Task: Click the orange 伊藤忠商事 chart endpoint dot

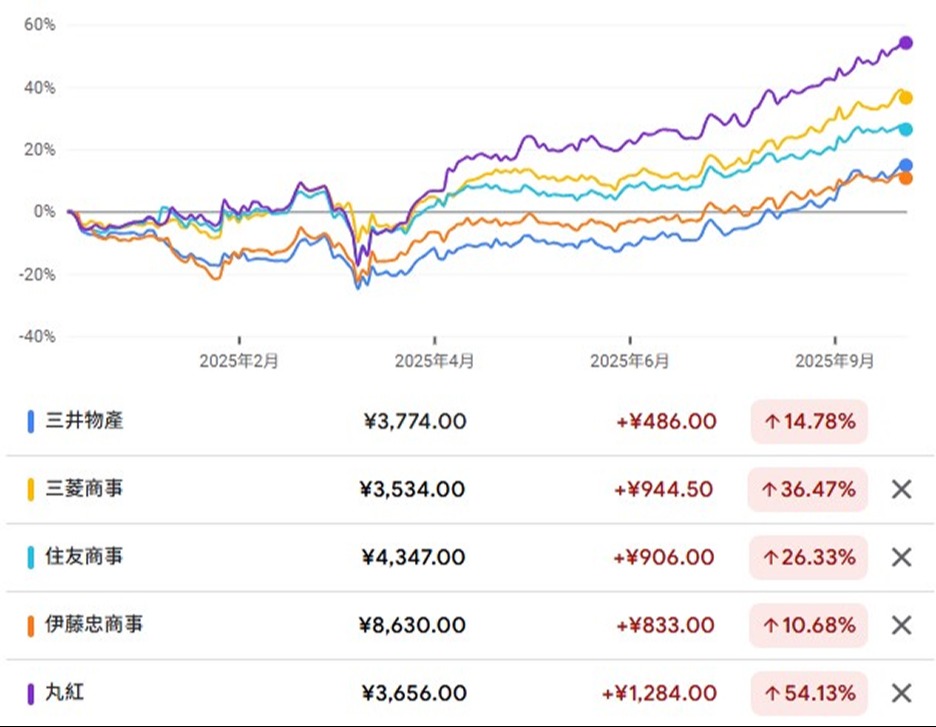Action: pyautogui.click(x=906, y=178)
